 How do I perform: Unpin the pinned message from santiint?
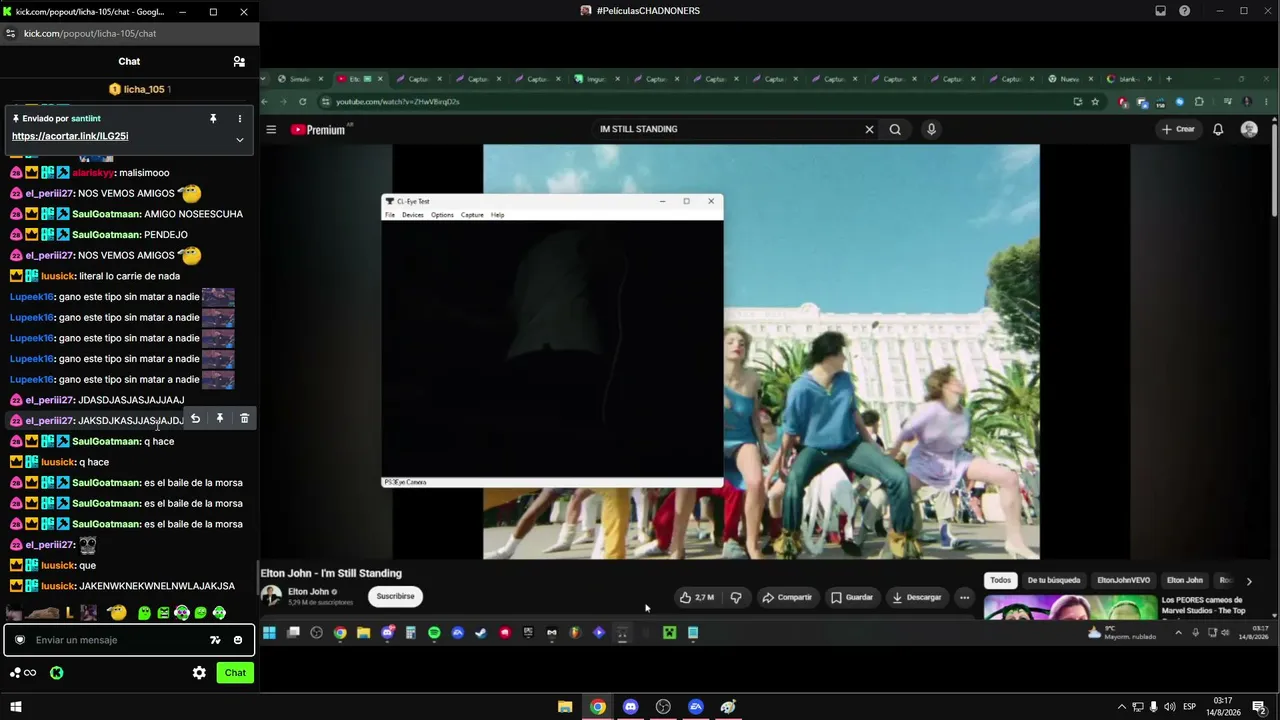click(x=213, y=119)
